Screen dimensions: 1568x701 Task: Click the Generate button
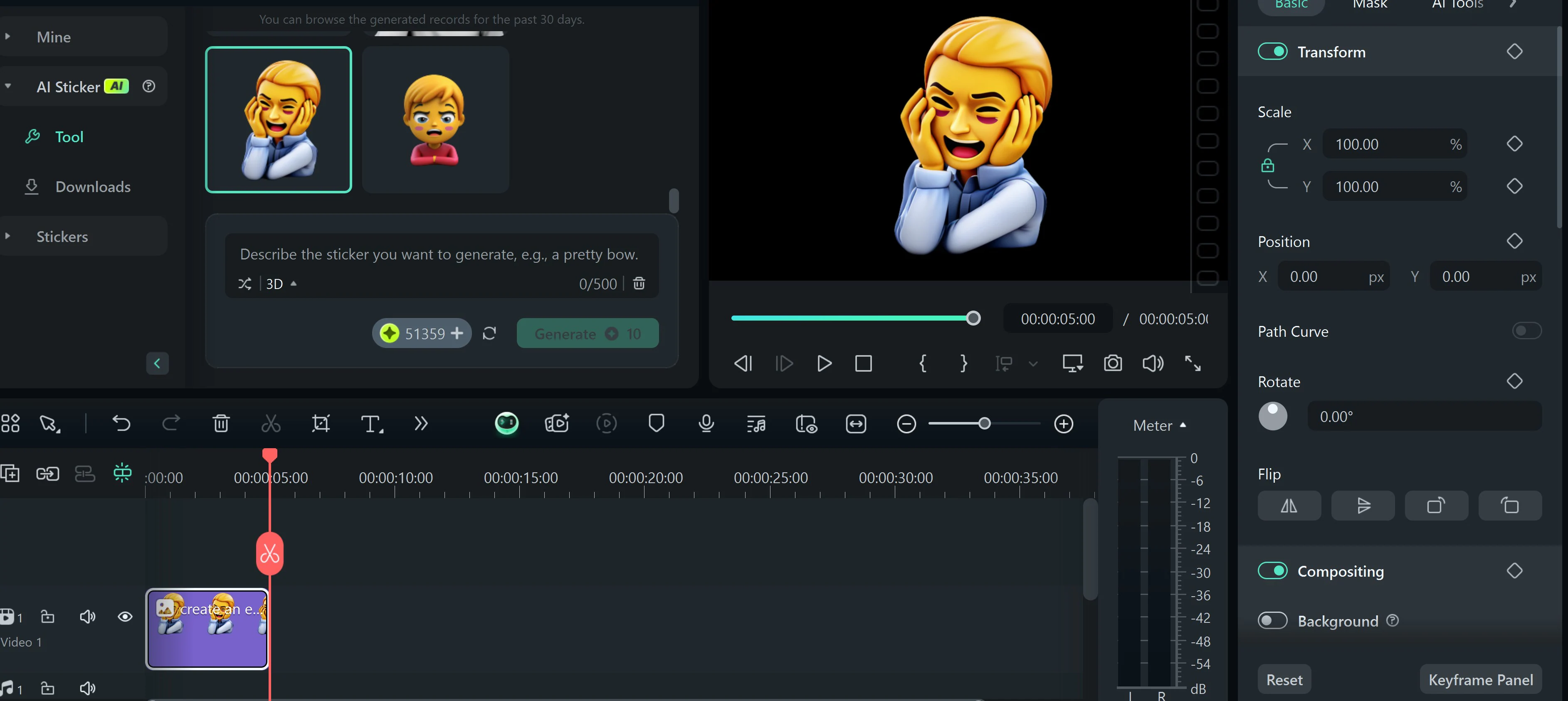tap(588, 333)
